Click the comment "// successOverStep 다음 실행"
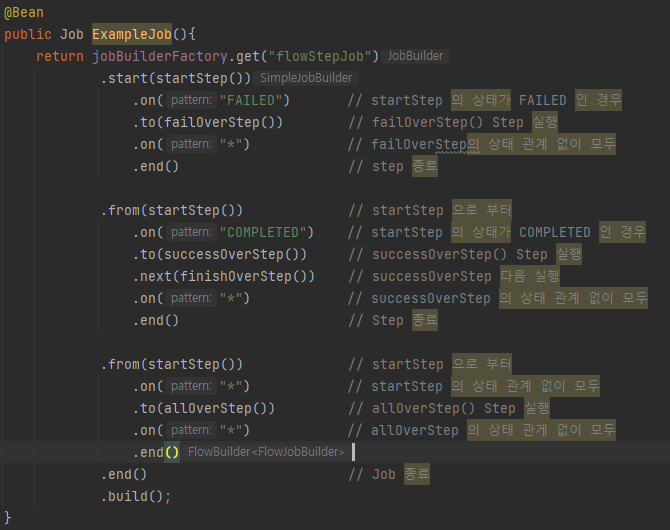This screenshot has width=670, height=530. (x=454, y=277)
